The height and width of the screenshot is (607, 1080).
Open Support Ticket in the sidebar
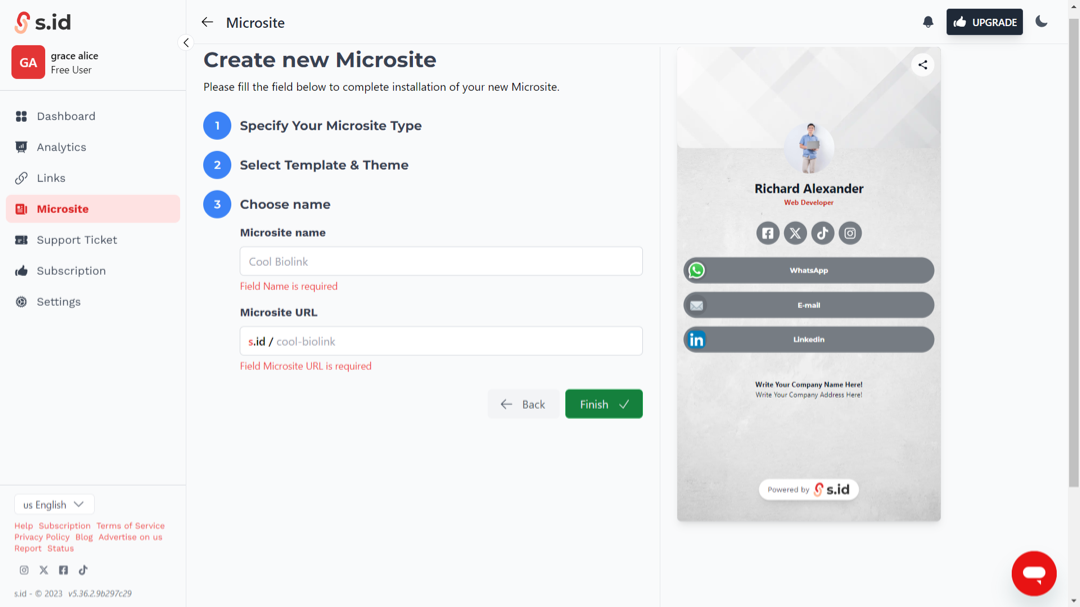[x=93, y=240]
